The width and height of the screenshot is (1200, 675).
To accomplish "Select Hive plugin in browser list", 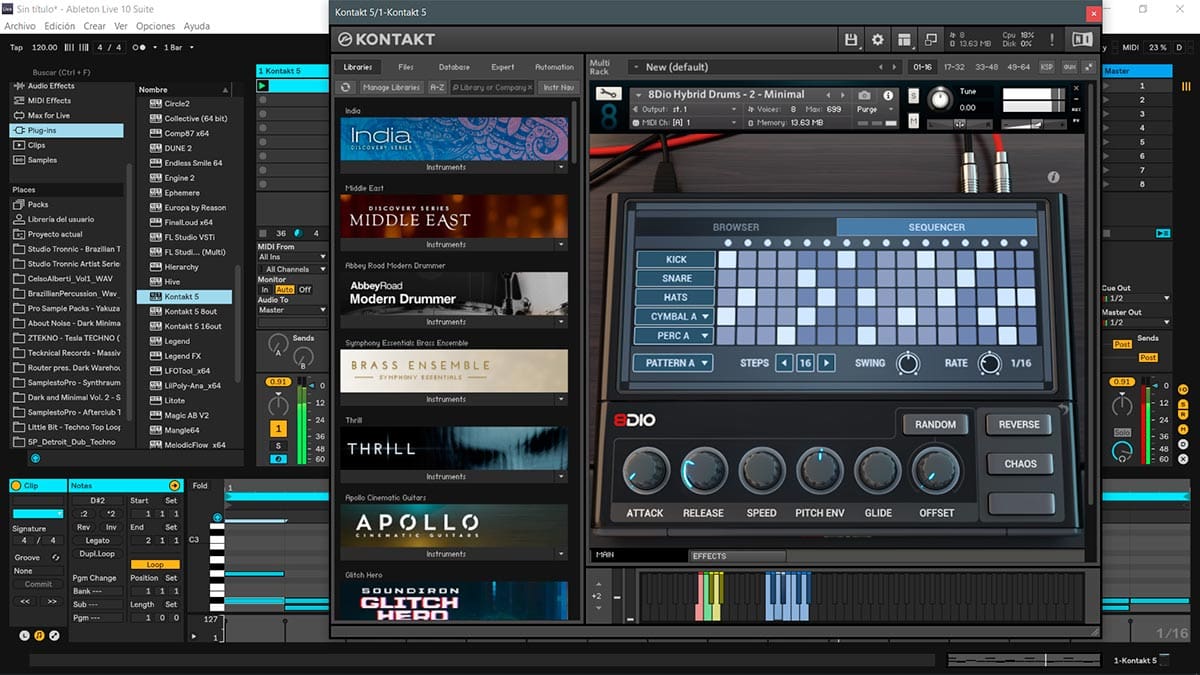I will pyautogui.click(x=172, y=282).
